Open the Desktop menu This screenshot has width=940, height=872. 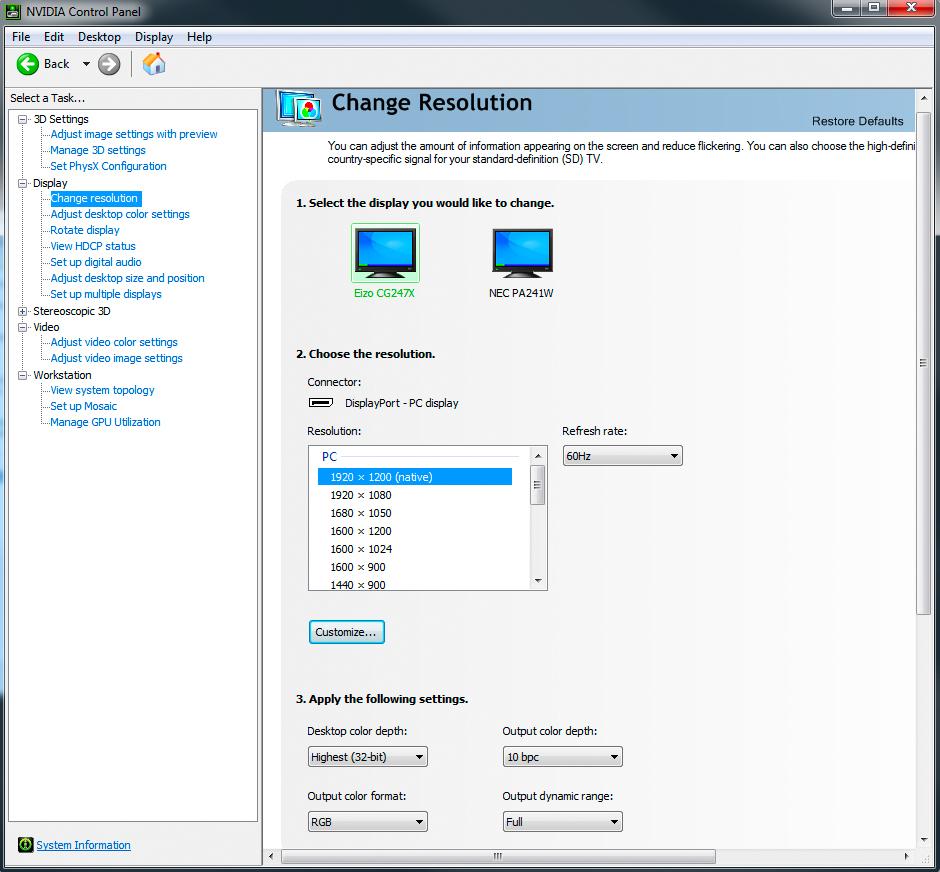[x=100, y=37]
